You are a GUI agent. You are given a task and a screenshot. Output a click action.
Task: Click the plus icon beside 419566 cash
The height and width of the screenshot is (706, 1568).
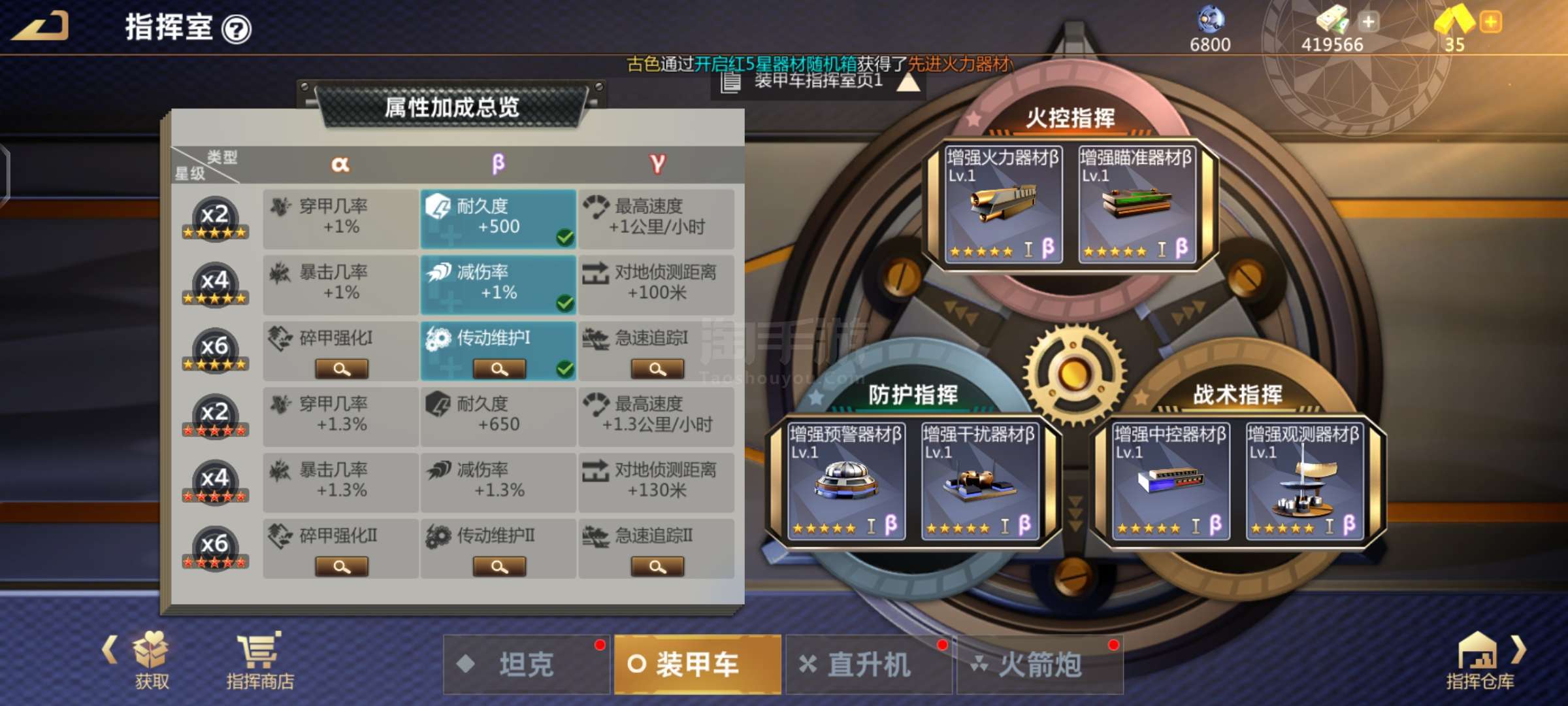[1368, 22]
